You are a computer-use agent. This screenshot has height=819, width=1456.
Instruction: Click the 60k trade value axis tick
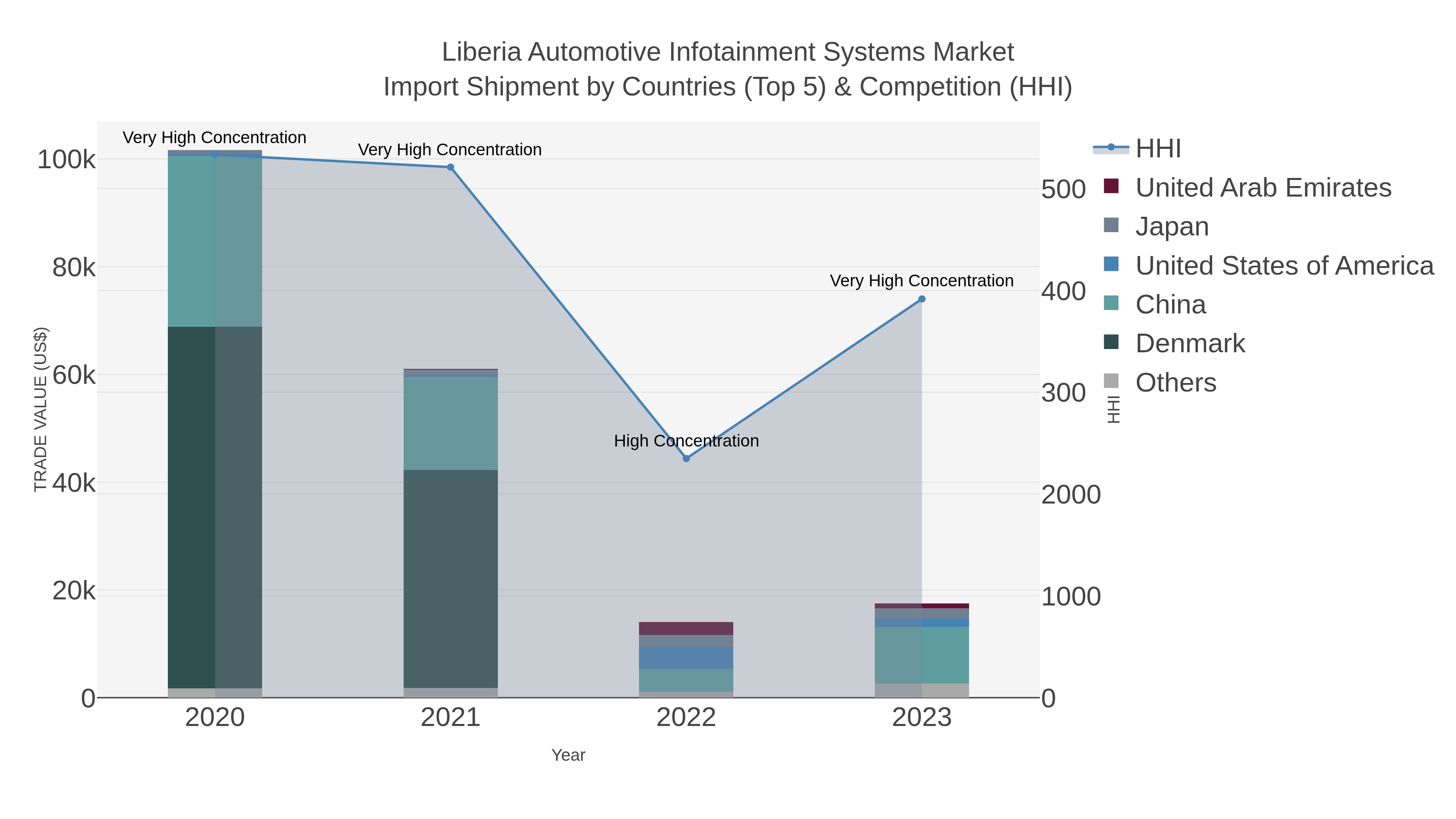(x=74, y=375)
